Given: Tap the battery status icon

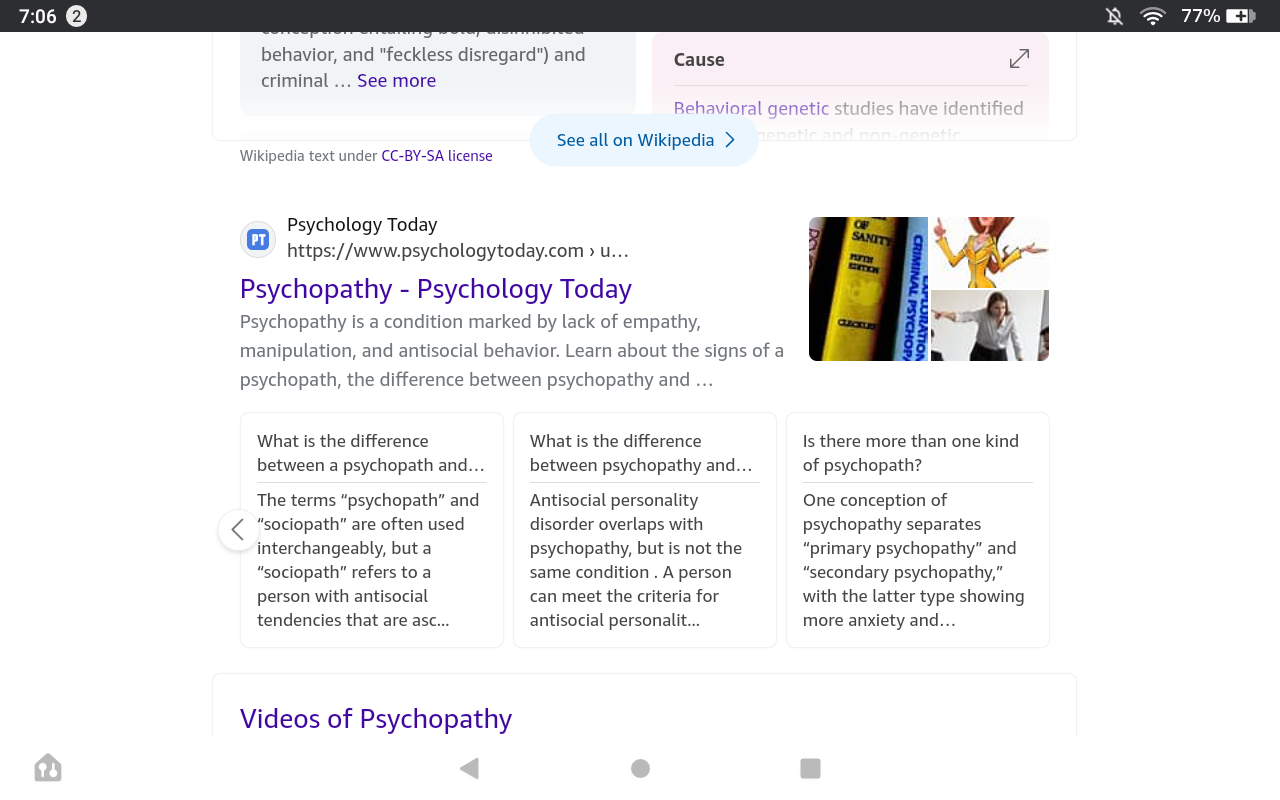Looking at the screenshot, I should (1241, 16).
